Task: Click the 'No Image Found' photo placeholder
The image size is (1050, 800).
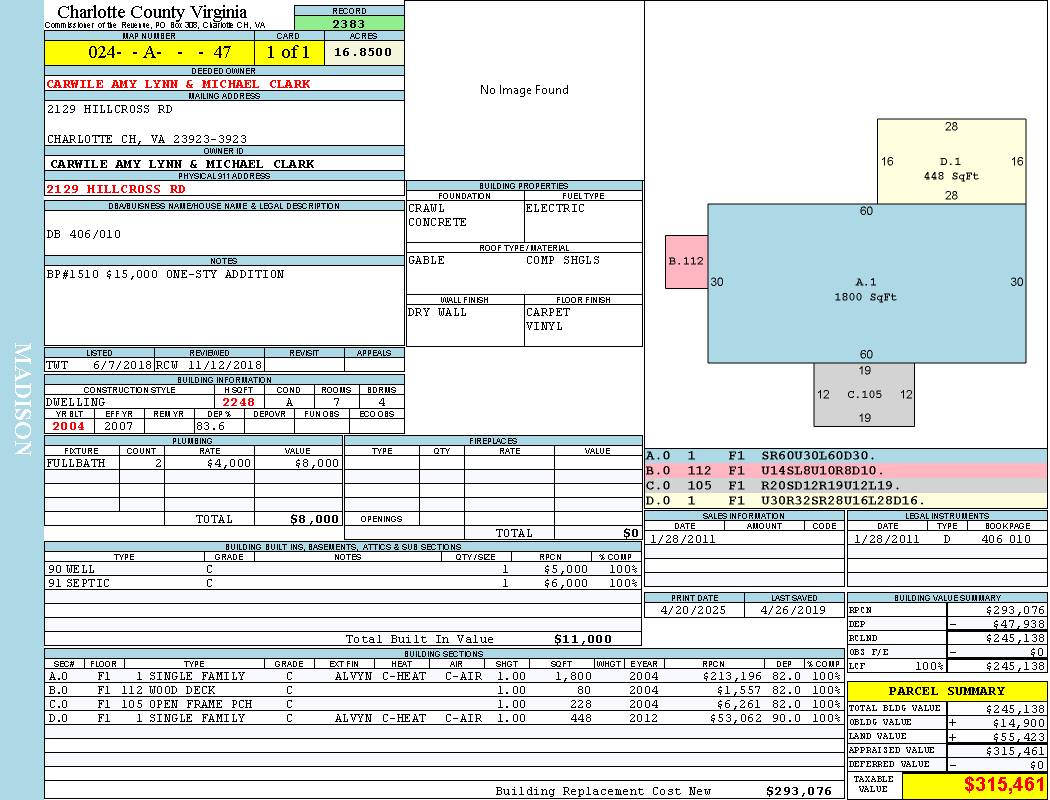Action: 524,90
